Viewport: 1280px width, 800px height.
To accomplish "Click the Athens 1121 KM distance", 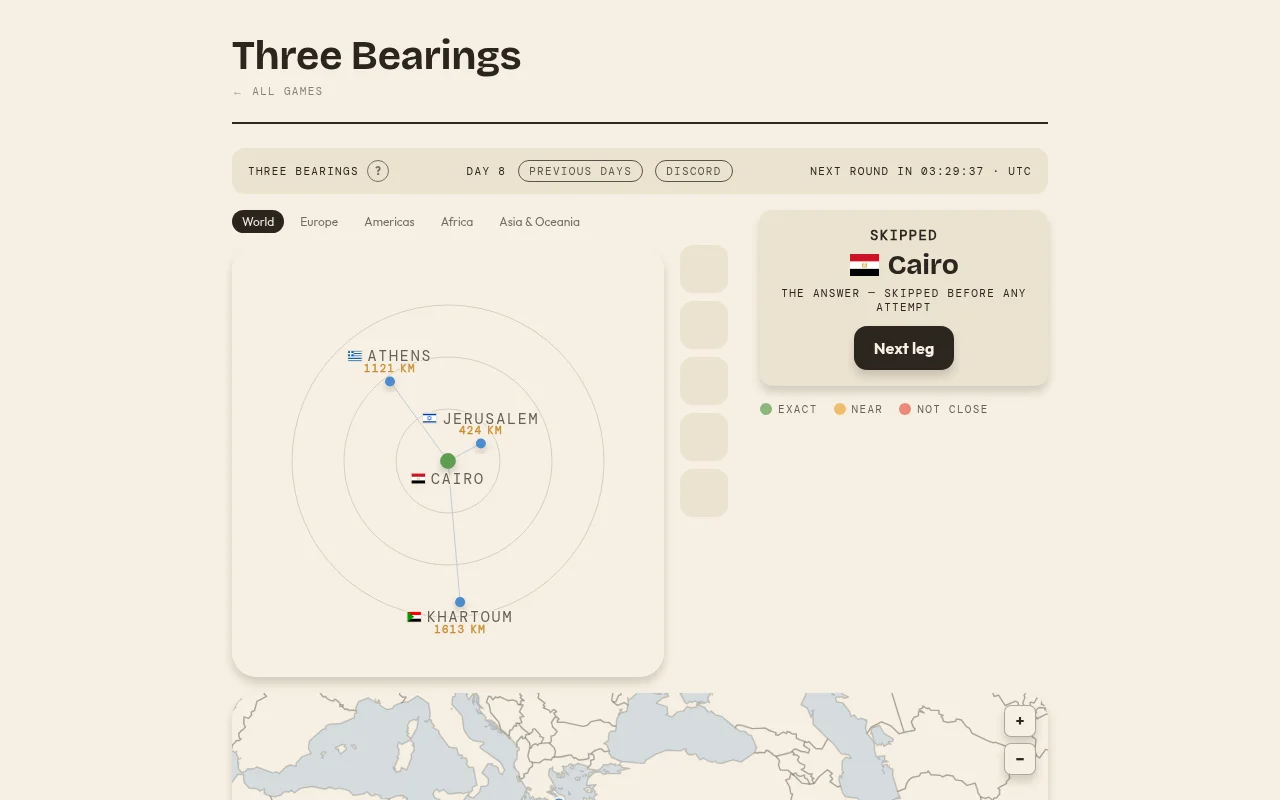I will coord(389,369).
